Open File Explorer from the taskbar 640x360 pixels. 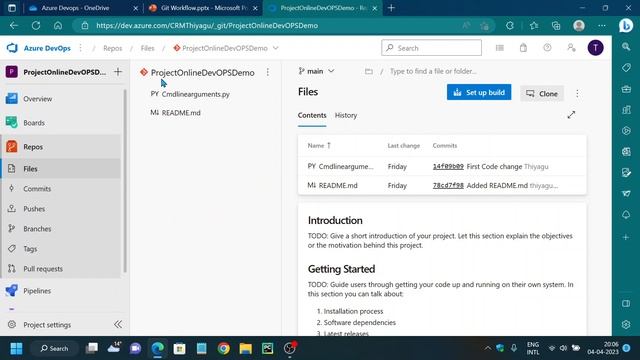245,348
